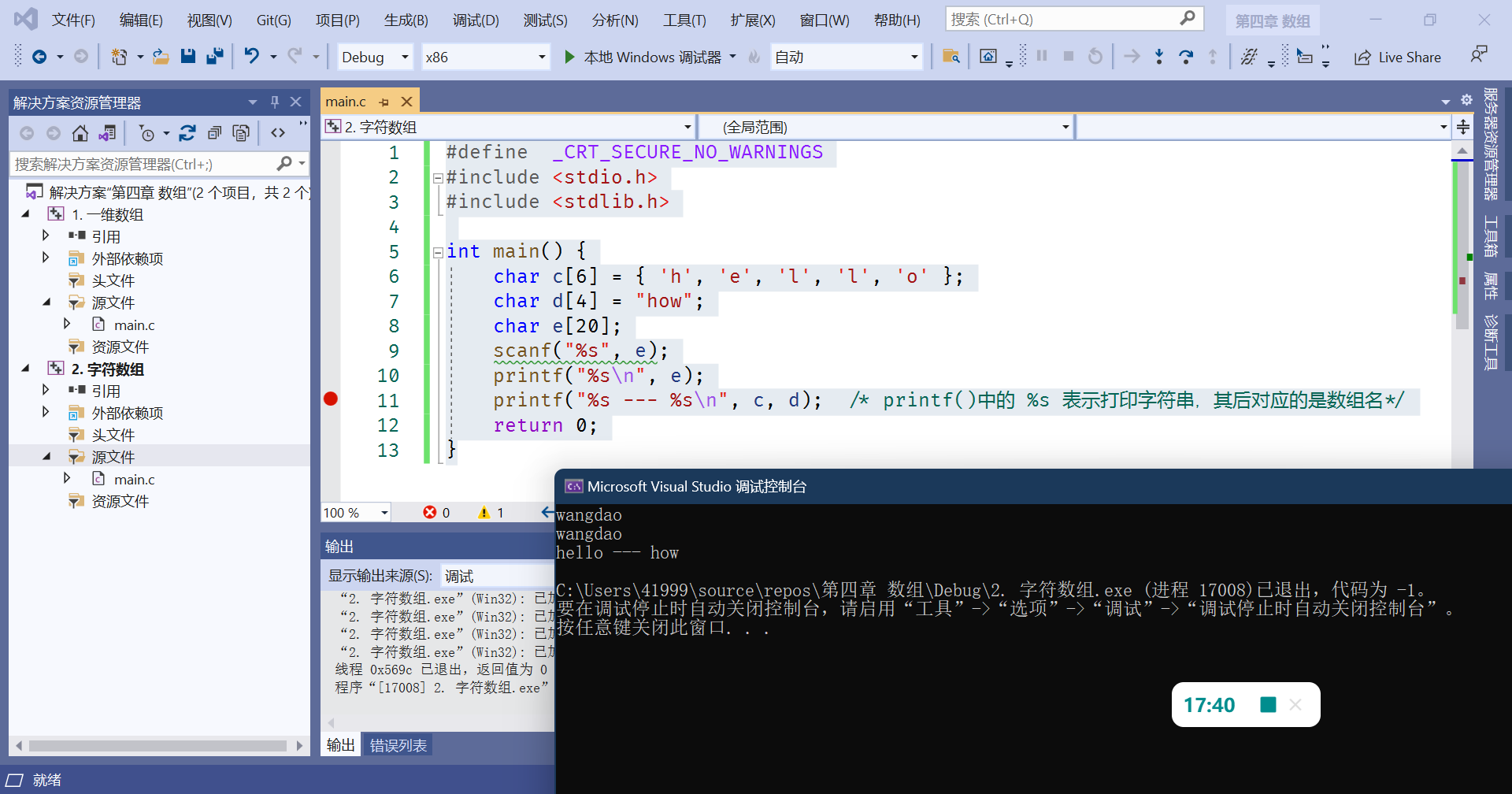The width and height of the screenshot is (1512, 794).
Task: Toggle auto-hide pin of Solution Explorer panel
Action: 275,102
